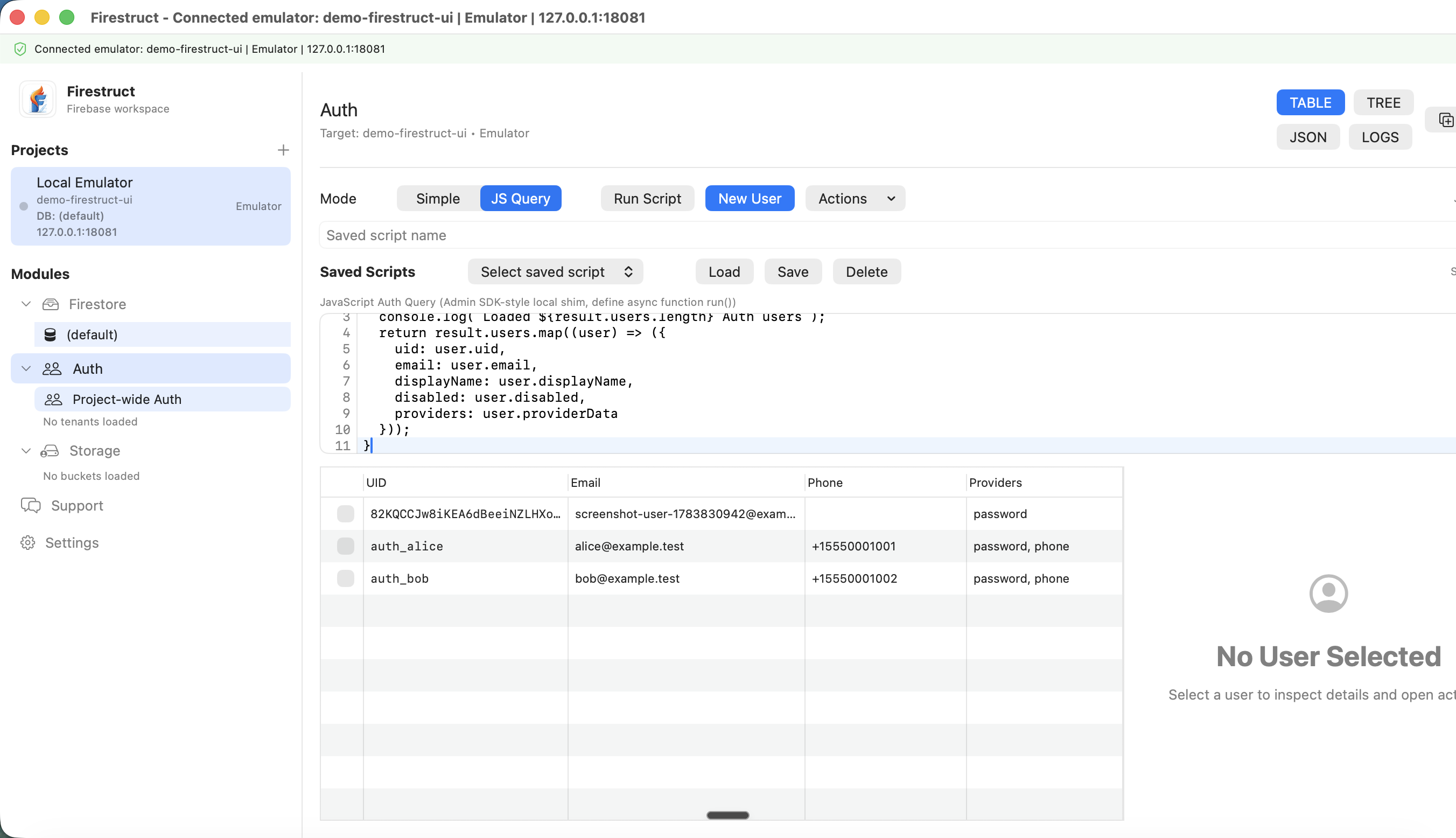Image resolution: width=1456 pixels, height=838 pixels.
Task: Open the Settings section
Action: (x=72, y=543)
